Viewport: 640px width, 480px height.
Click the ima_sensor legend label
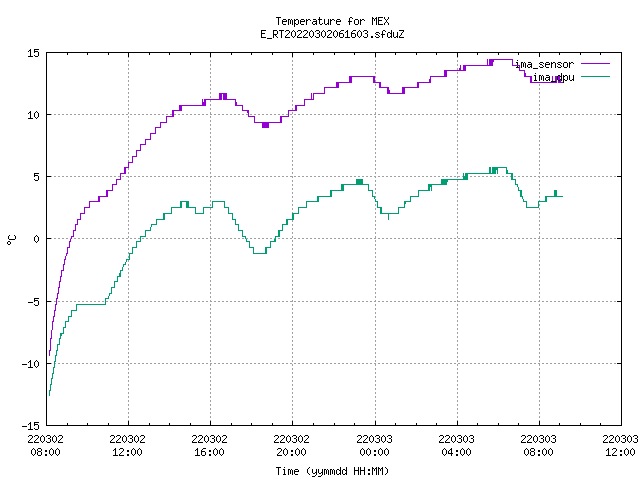(x=544, y=64)
